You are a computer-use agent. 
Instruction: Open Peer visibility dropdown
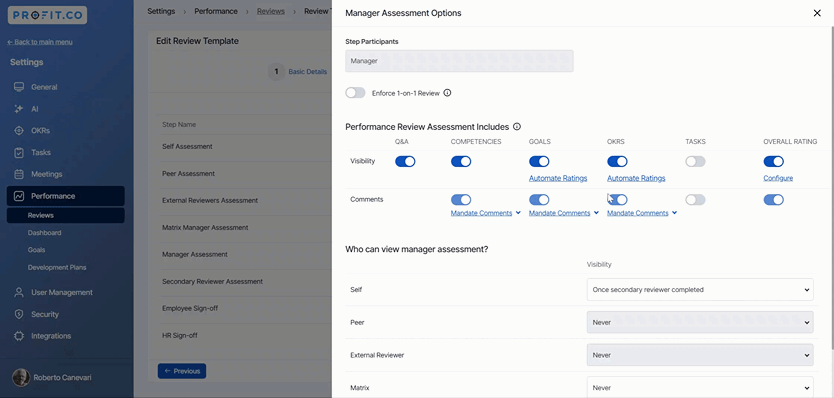point(700,322)
